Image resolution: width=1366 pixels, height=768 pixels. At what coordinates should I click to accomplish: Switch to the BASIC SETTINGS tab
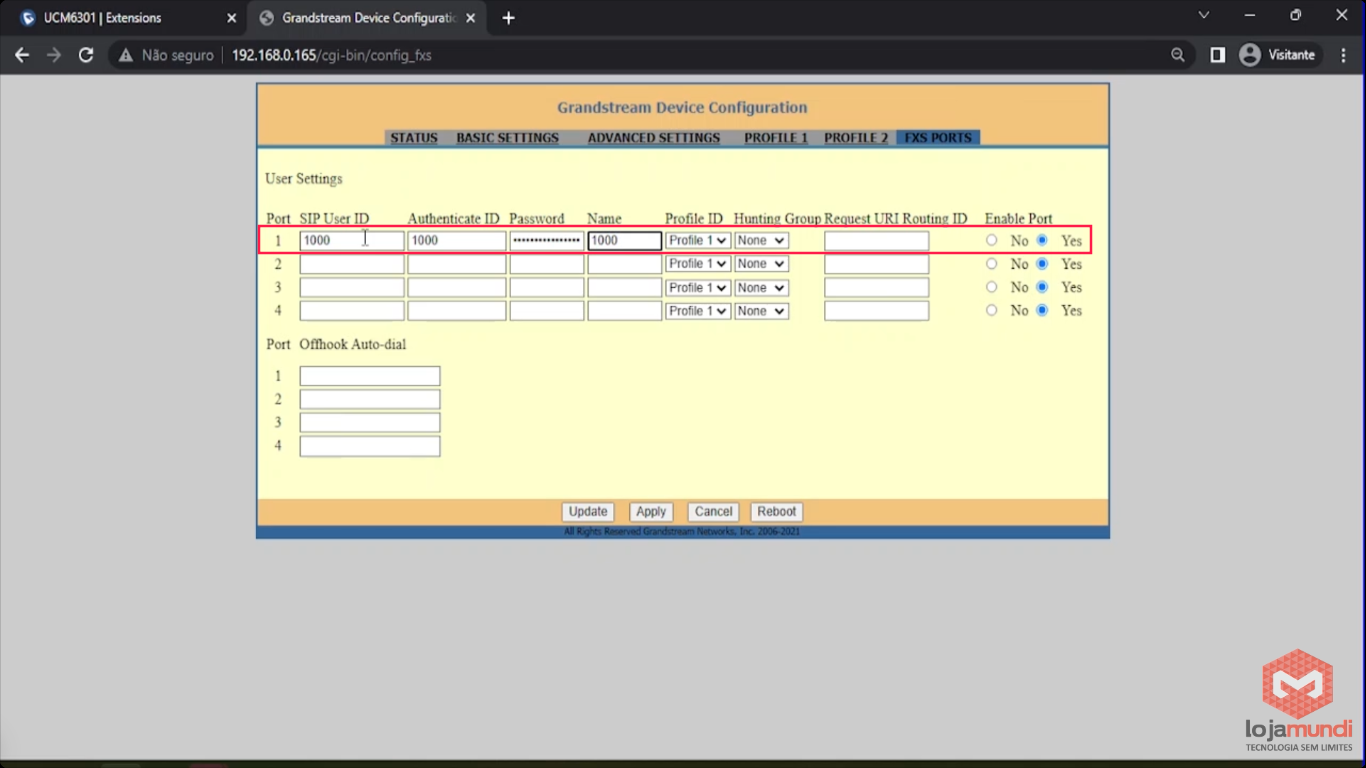(507, 138)
